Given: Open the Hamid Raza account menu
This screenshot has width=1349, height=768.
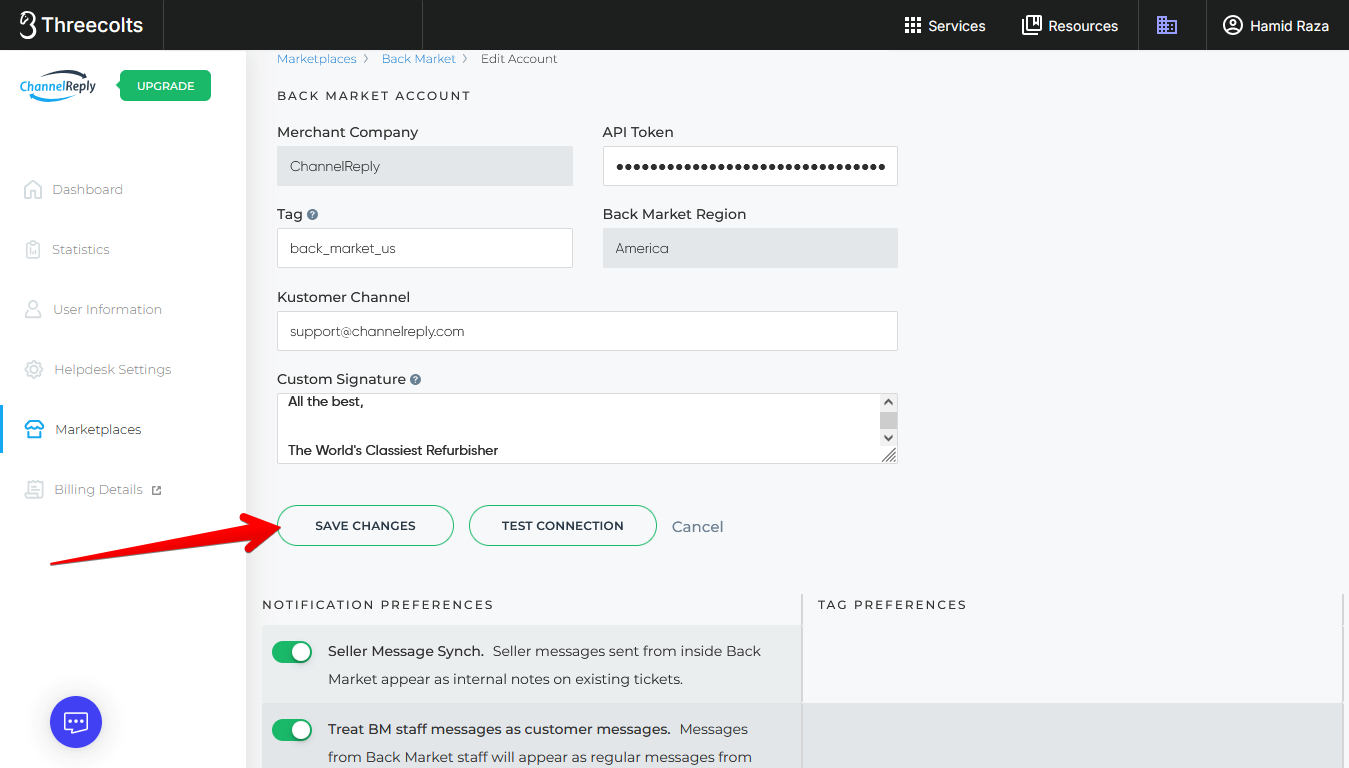Looking at the screenshot, I should click(1276, 26).
